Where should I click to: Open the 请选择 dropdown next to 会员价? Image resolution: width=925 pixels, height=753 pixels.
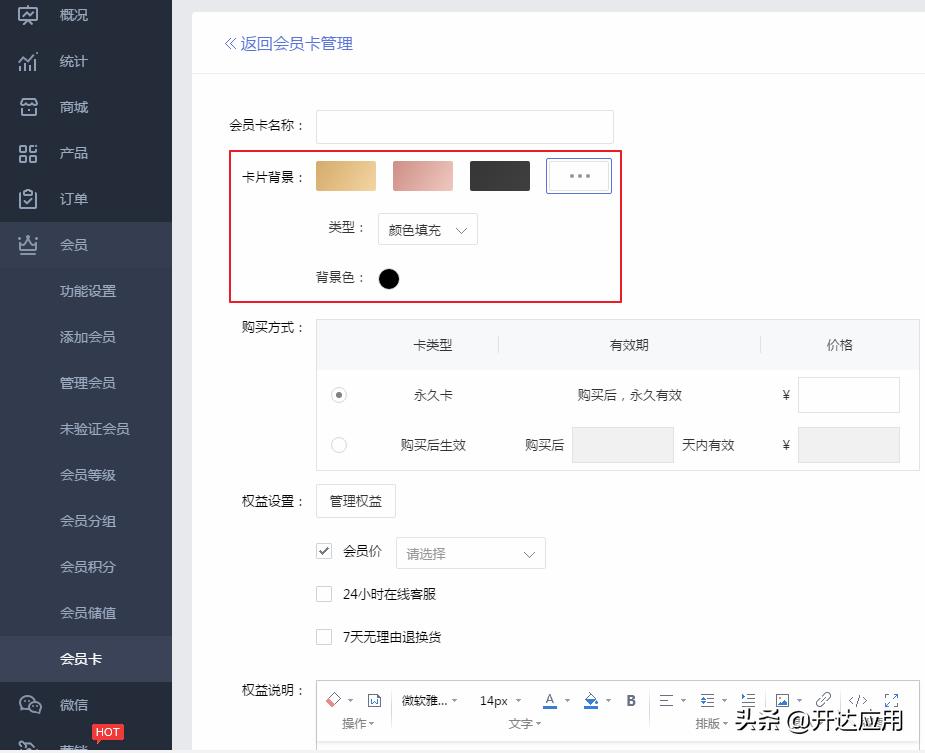[x=470, y=552]
